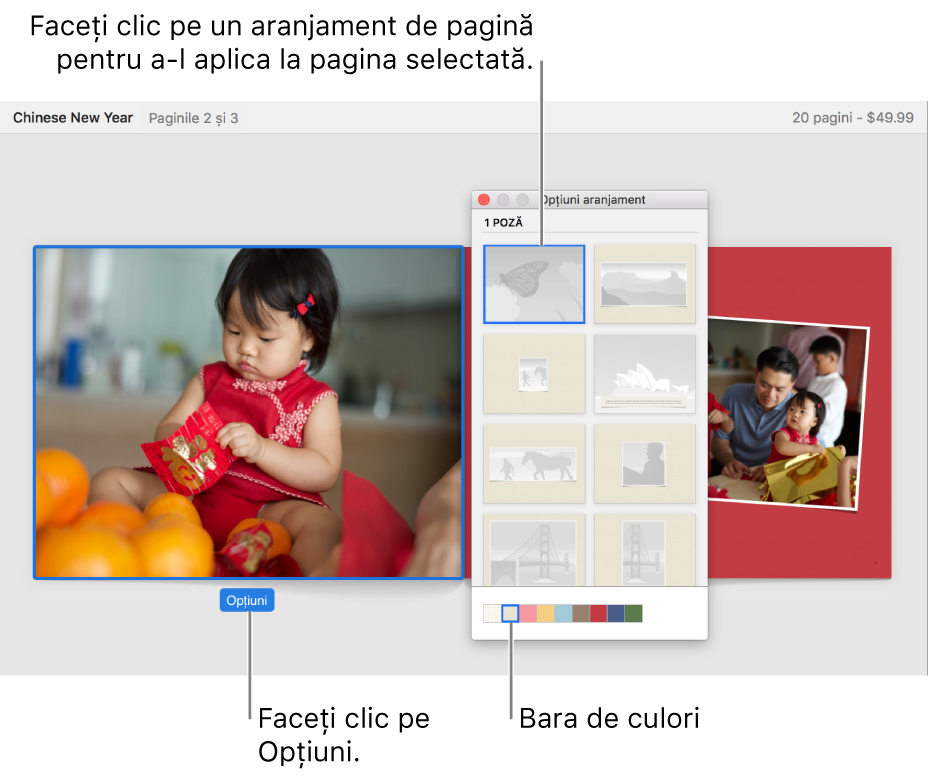Viewport: 928px width, 779px height.
Task: Select the red color swatch
Action: click(x=598, y=613)
